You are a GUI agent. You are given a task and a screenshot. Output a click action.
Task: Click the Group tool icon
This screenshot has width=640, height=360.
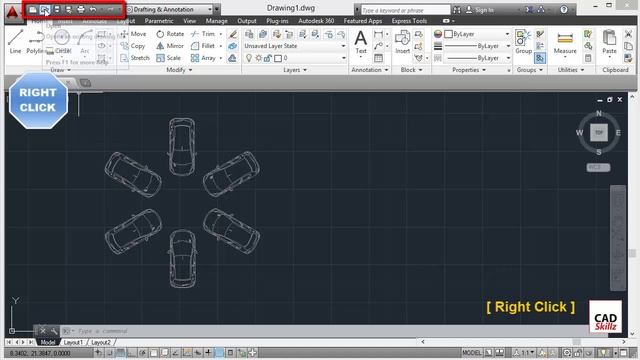tap(523, 42)
